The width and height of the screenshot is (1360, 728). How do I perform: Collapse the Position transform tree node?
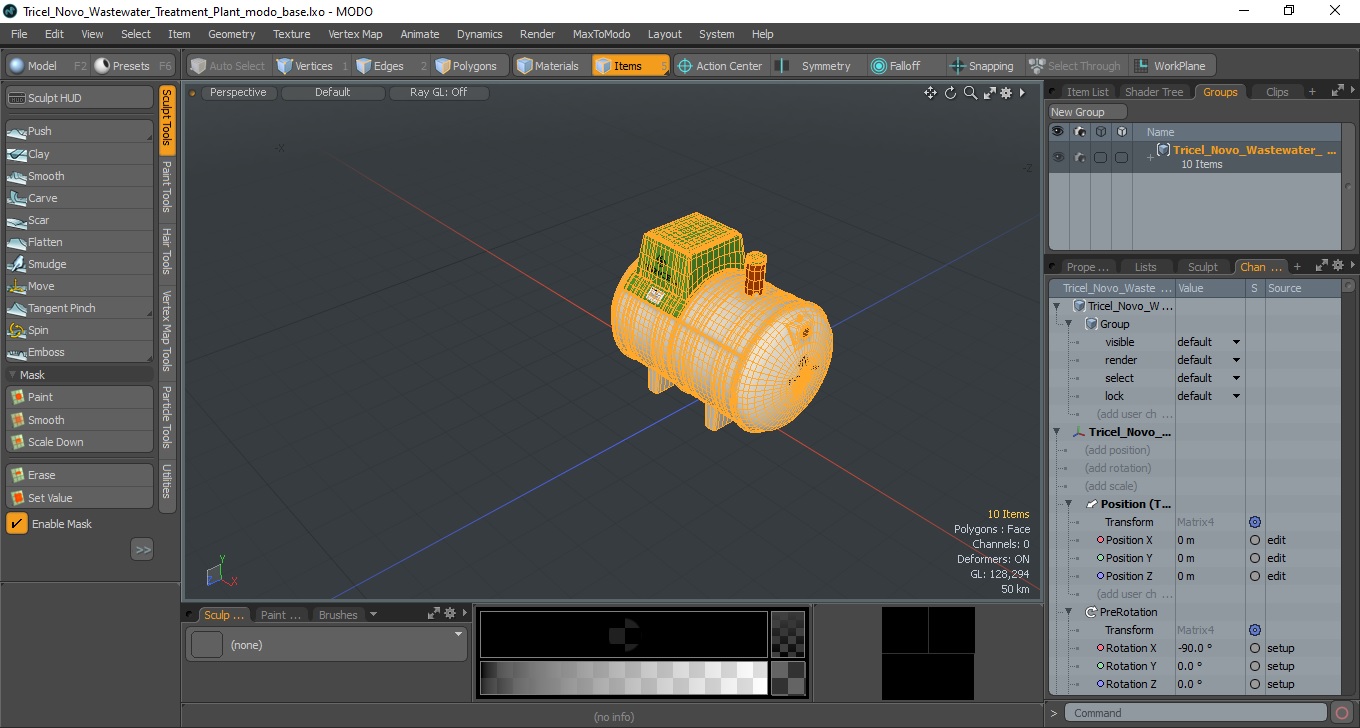[x=1069, y=504]
